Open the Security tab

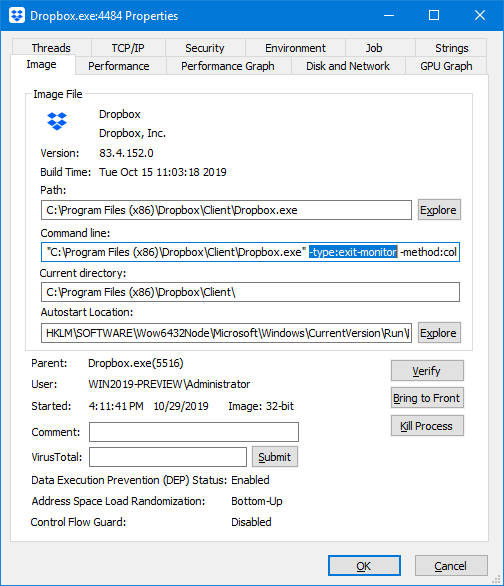(x=205, y=48)
